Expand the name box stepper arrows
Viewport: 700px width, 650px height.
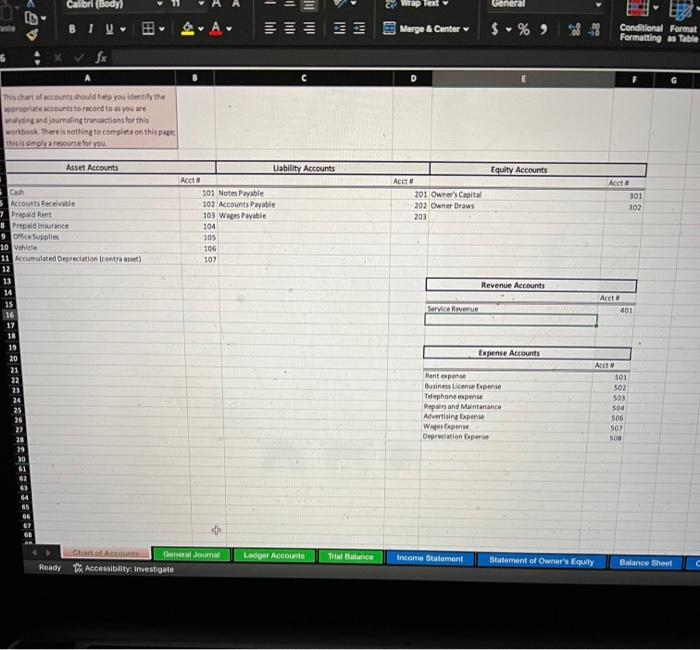coord(37,58)
